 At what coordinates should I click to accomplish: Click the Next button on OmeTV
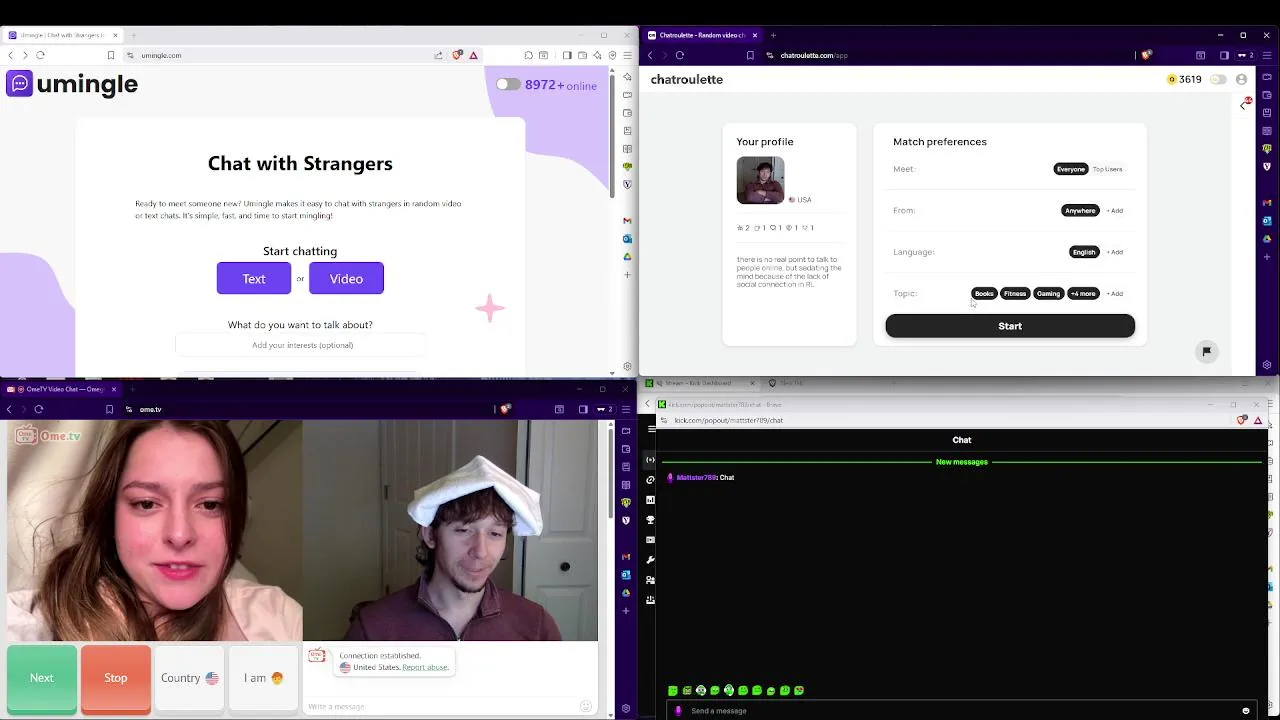point(41,679)
